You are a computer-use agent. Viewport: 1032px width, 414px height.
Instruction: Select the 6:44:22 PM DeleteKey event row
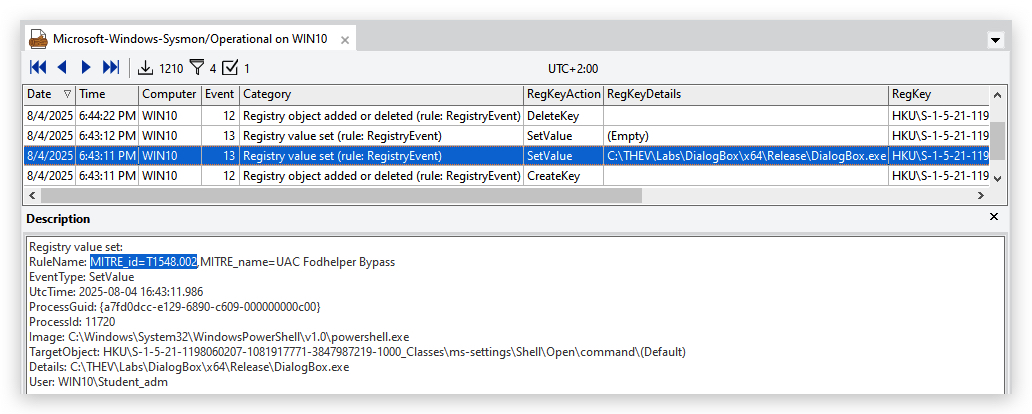coord(506,116)
